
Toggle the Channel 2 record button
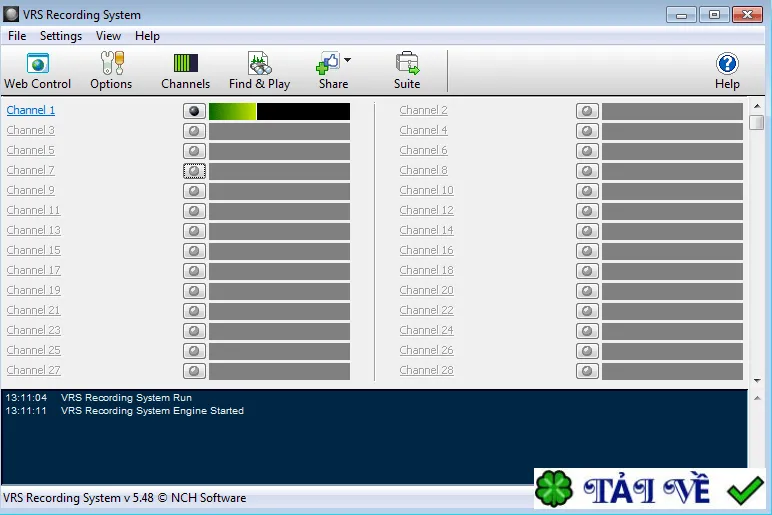point(587,111)
